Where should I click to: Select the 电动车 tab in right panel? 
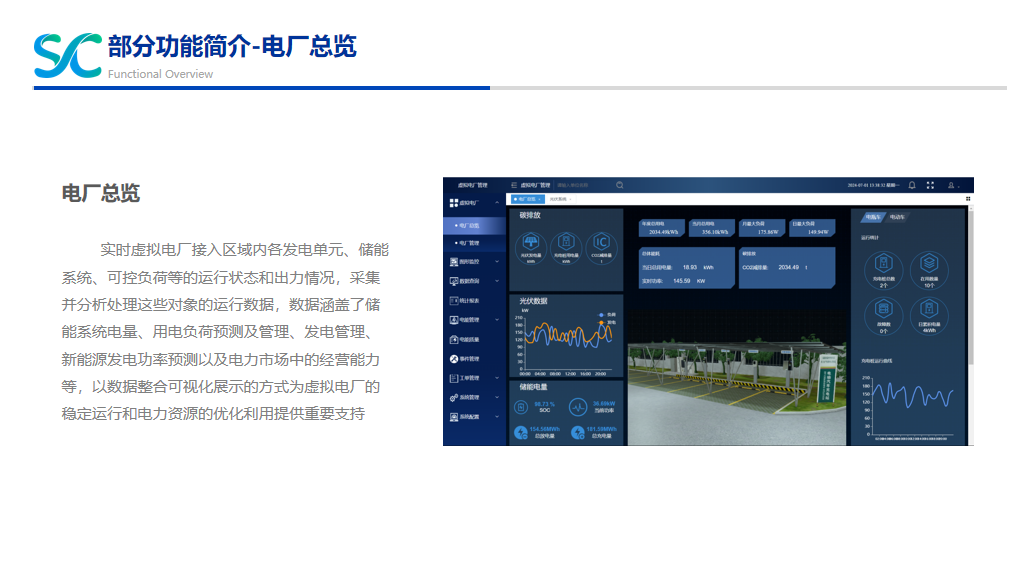click(x=897, y=216)
